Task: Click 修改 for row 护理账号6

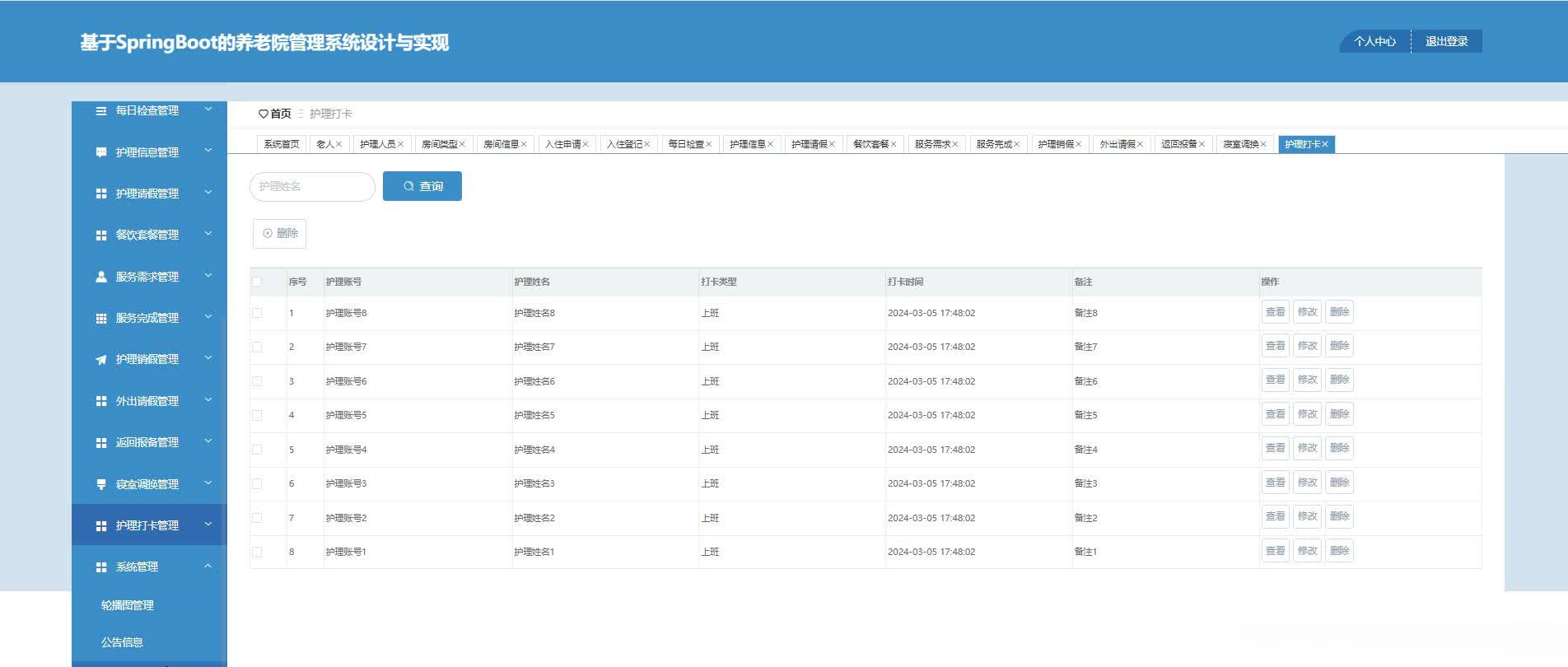Action: tap(1308, 380)
